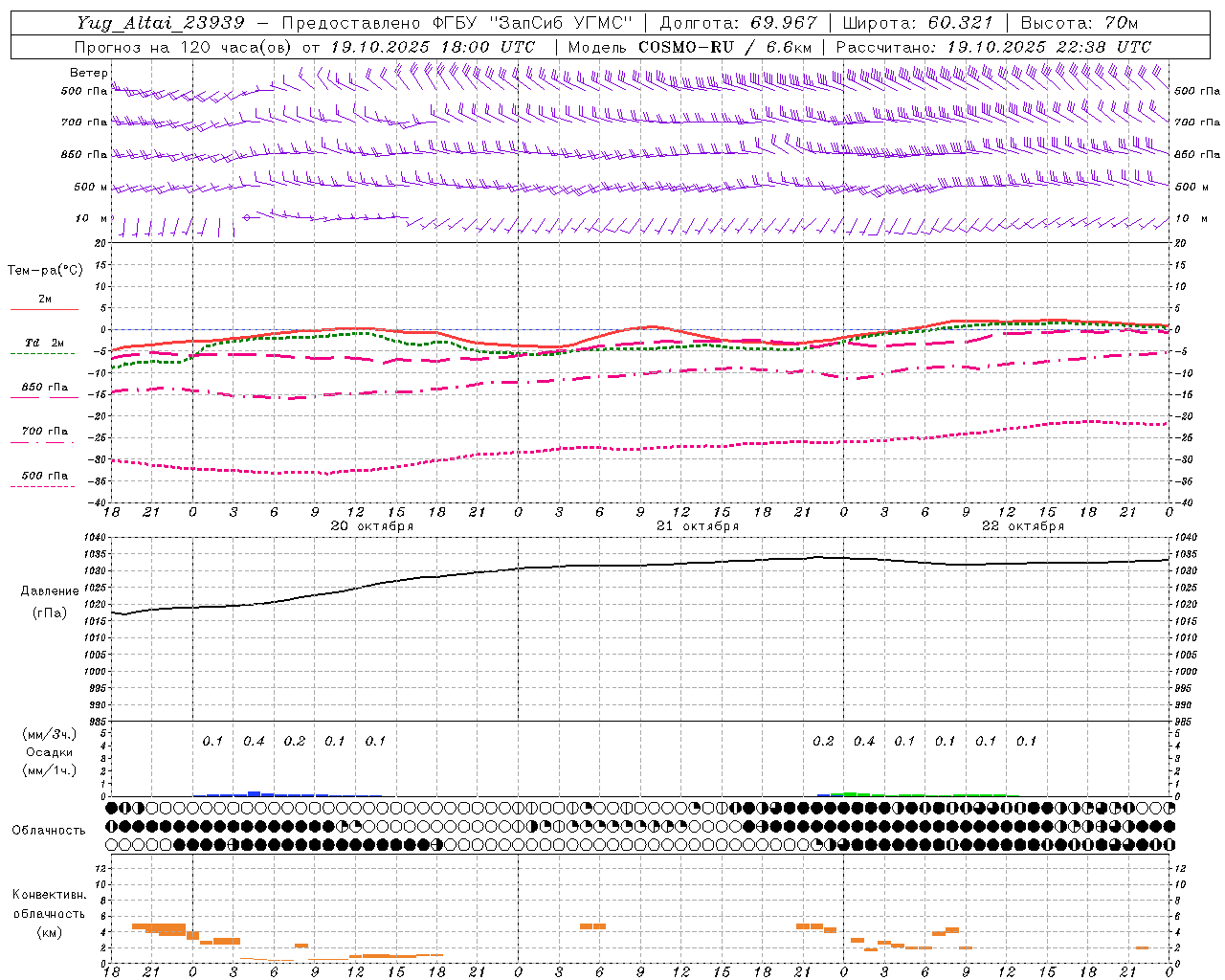
Task: Click the station name Yug_Altai_23939
Action: click(161, 23)
